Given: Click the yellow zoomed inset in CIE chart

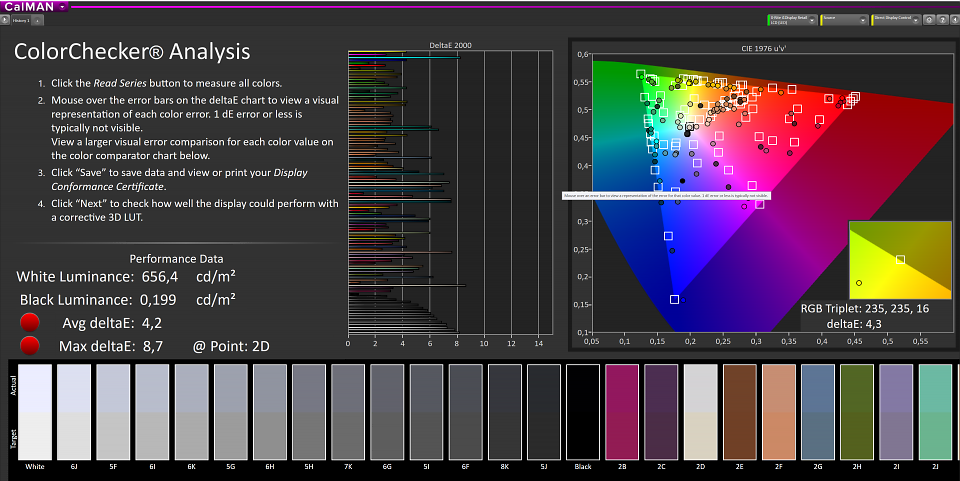Looking at the screenshot, I should (900, 260).
